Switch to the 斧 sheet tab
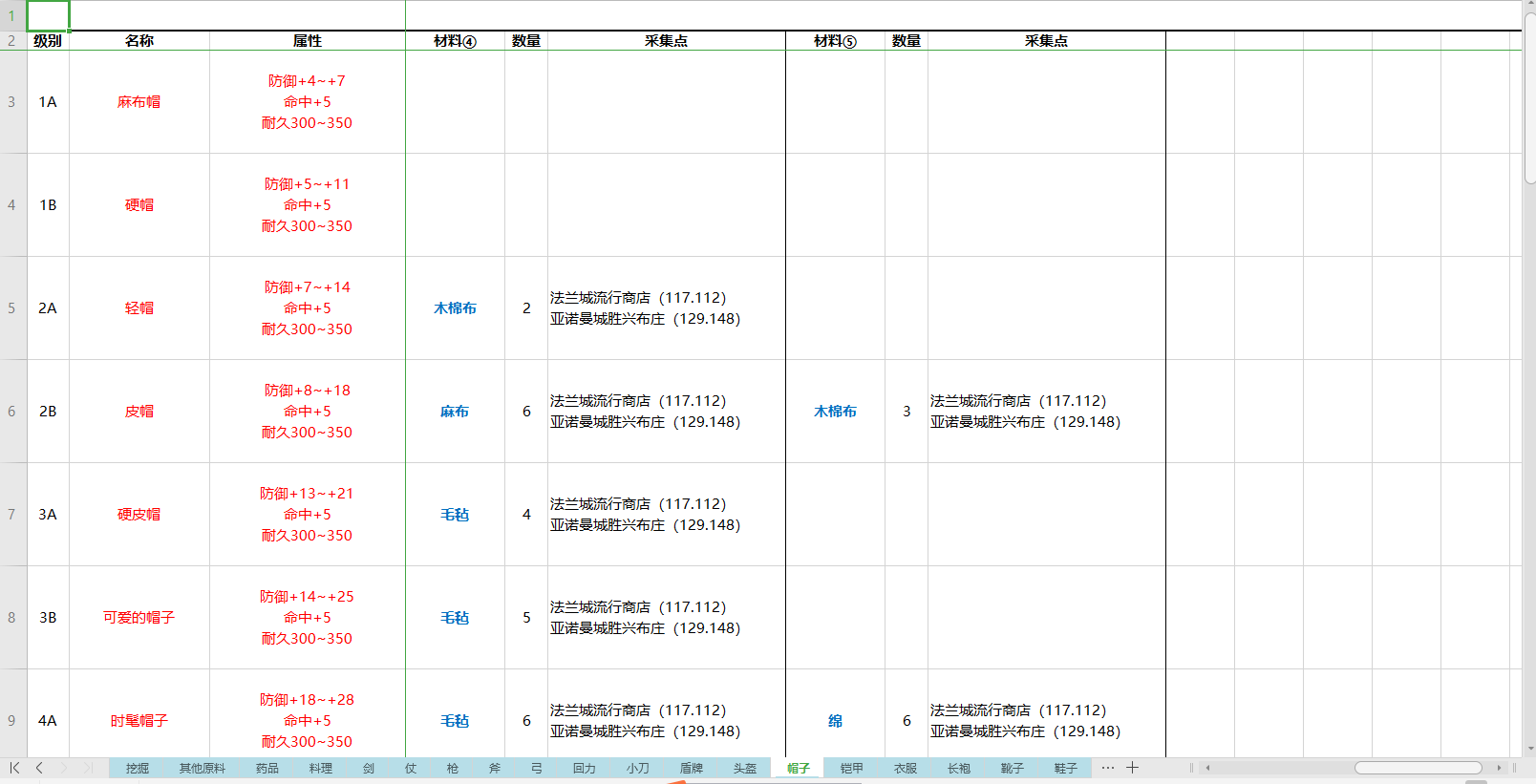1536x784 pixels. [x=495, y=768]
